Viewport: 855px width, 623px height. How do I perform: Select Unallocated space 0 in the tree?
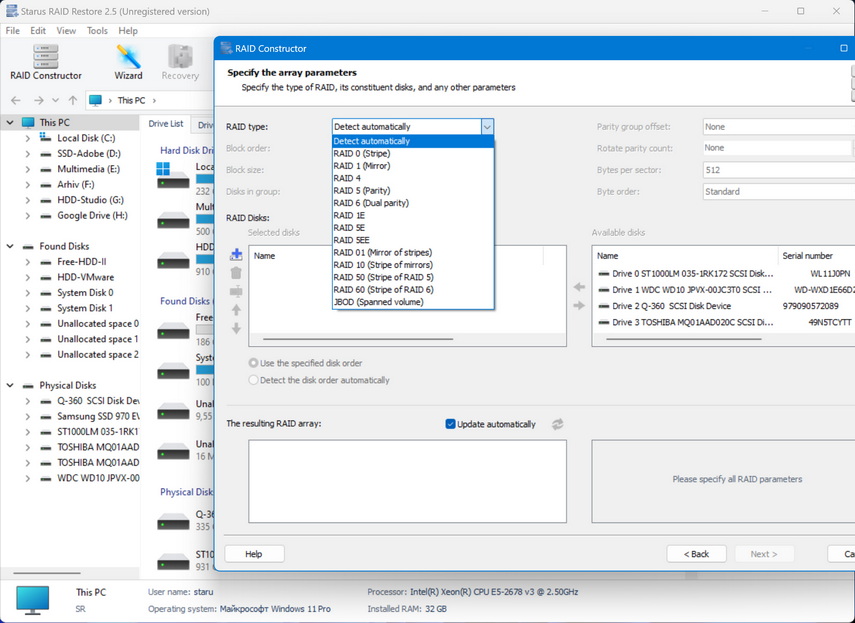pos(98,324)
